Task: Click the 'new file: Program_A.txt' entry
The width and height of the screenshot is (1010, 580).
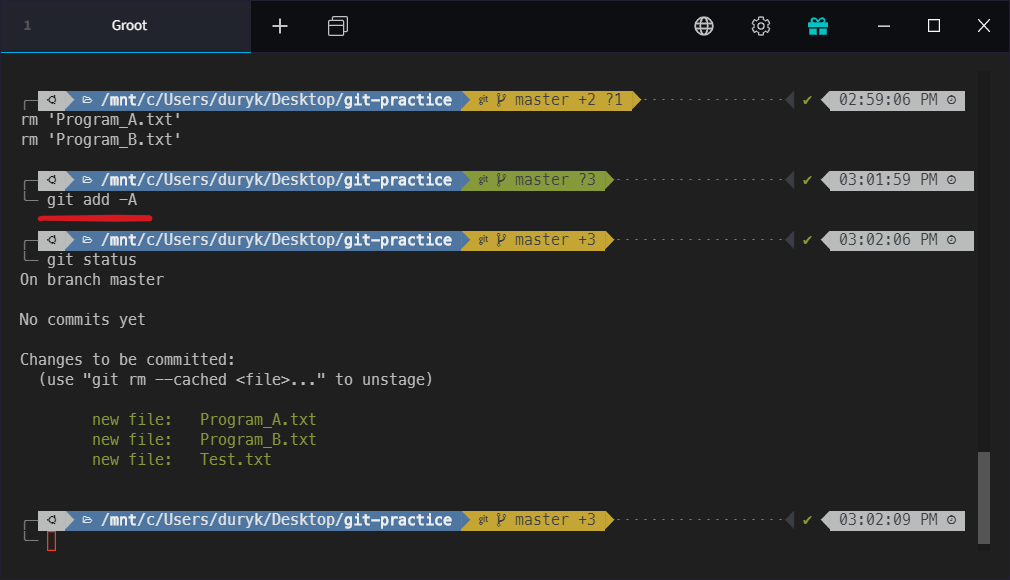Action: tap(204, 420)
